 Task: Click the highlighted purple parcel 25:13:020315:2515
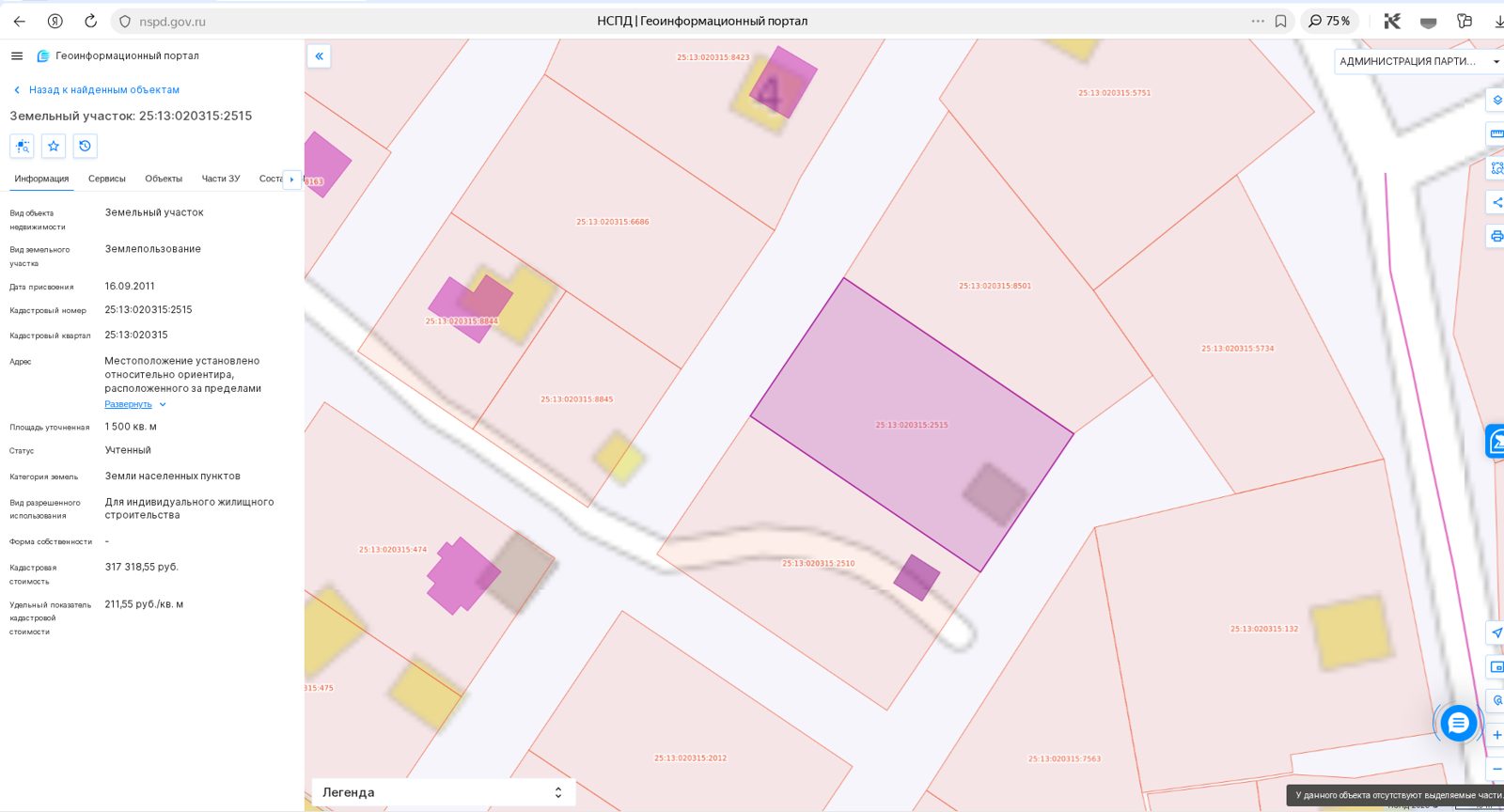point(912,425)
